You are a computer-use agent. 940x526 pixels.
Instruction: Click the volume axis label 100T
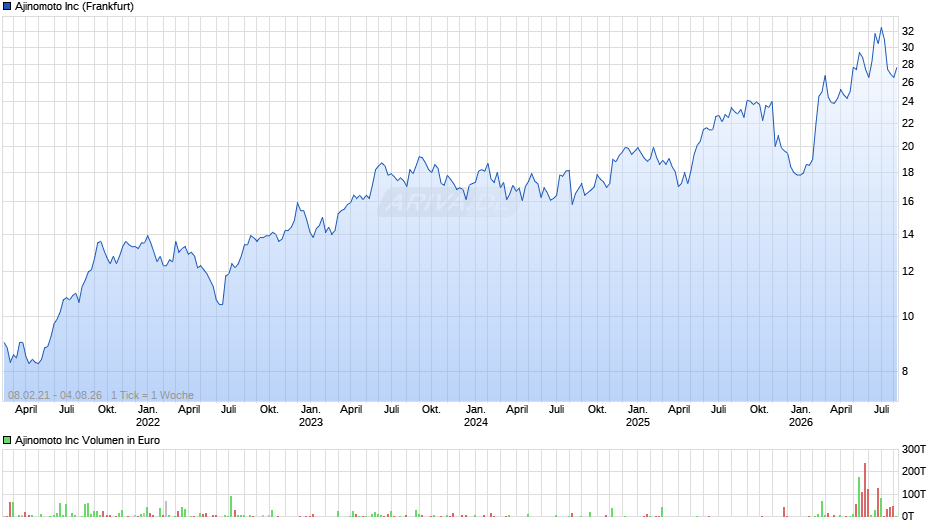pos(914,494)
